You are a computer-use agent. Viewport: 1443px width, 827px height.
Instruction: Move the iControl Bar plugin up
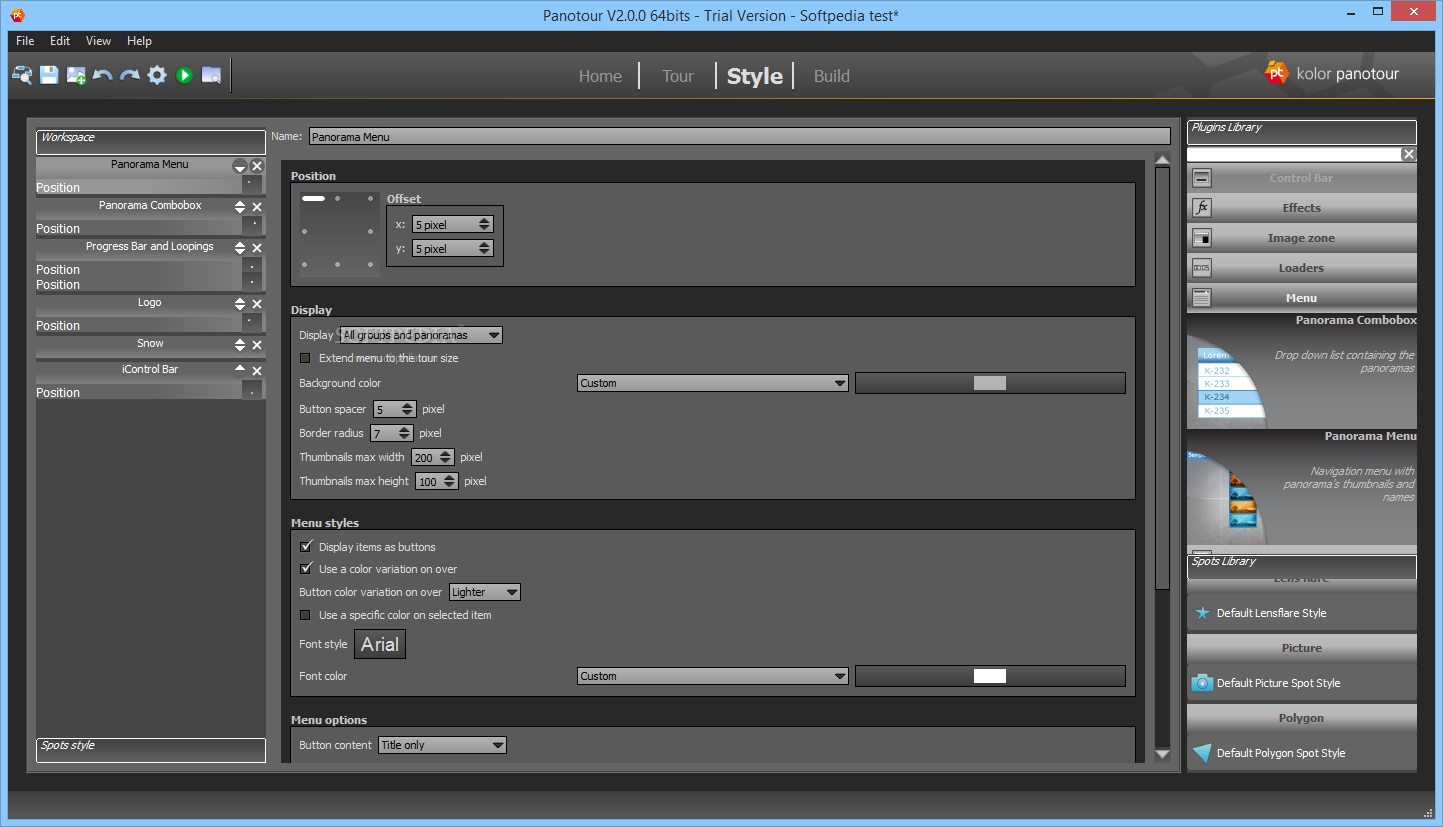(x=240, y=369)
